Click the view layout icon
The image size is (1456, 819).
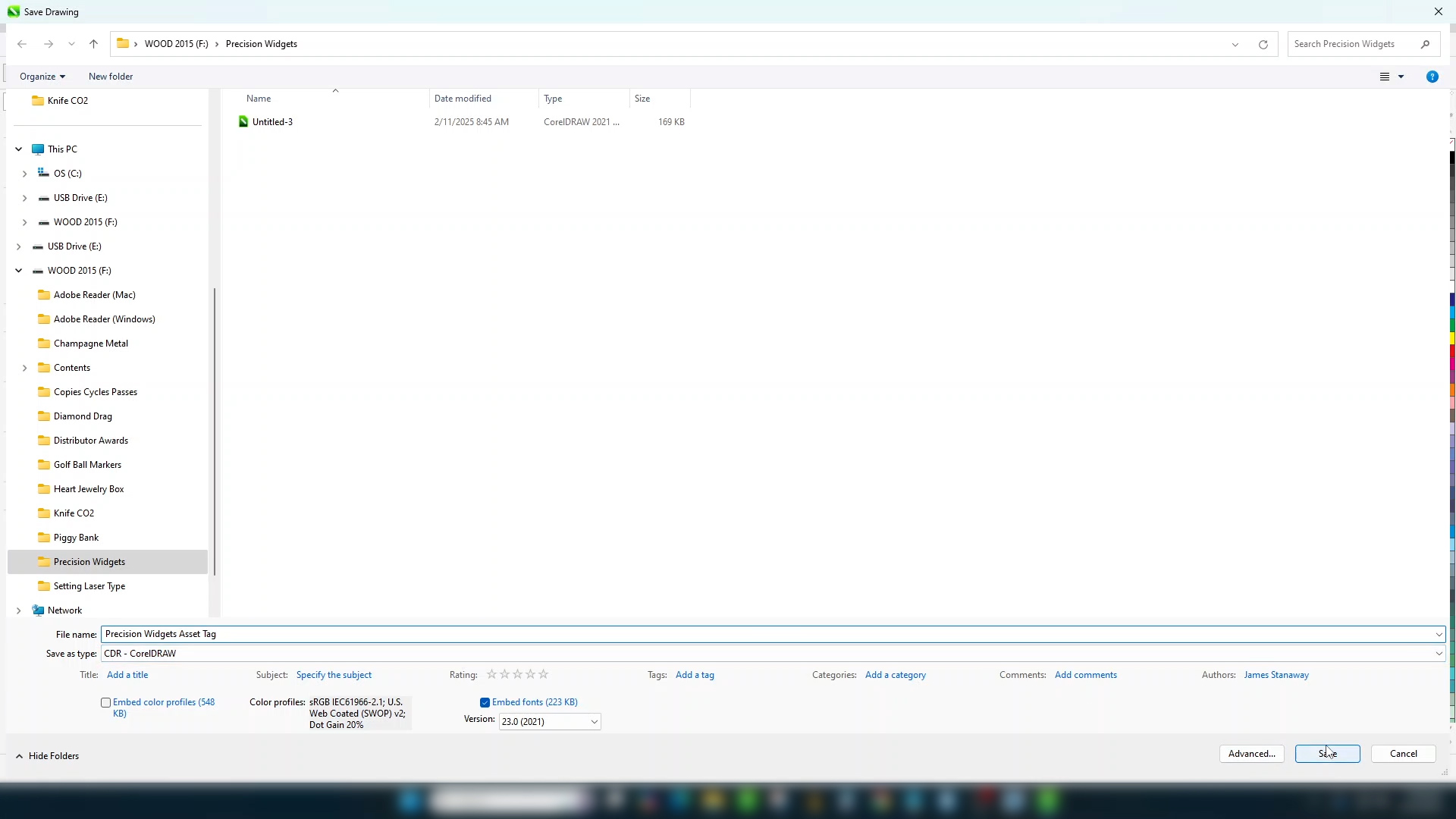1385,77
